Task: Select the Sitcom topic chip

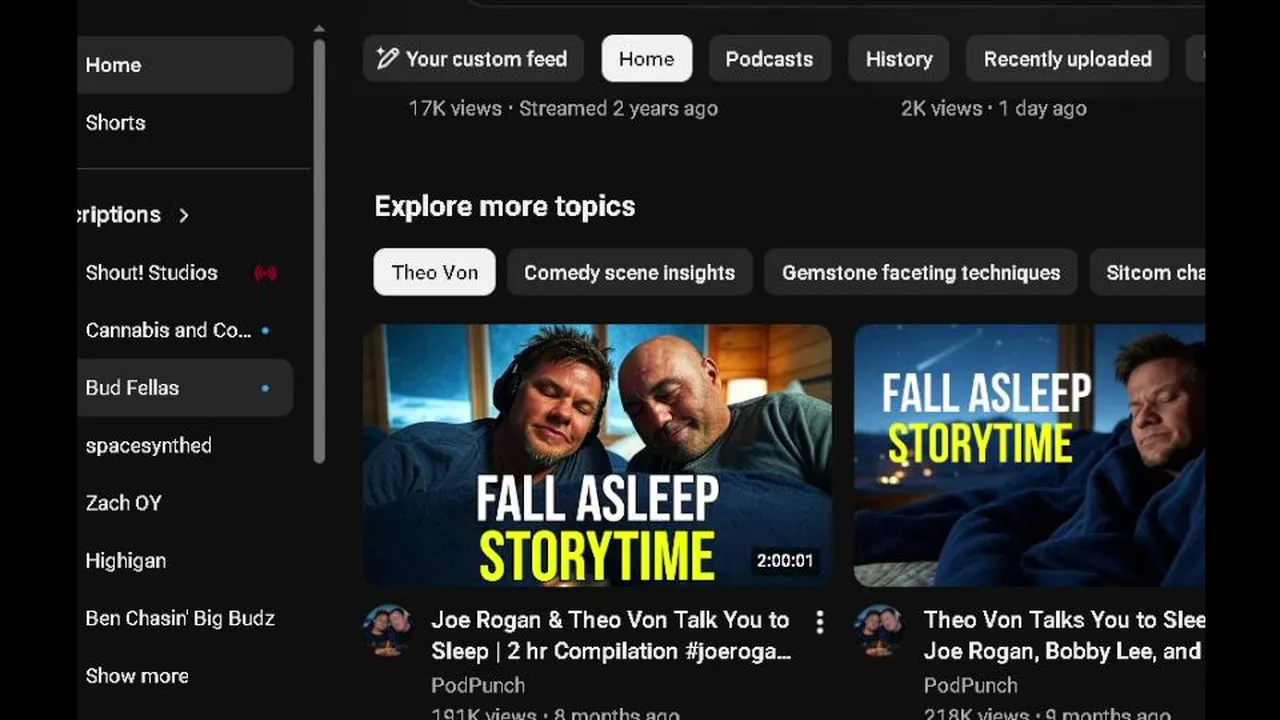Action: (x=1148, y=272)
